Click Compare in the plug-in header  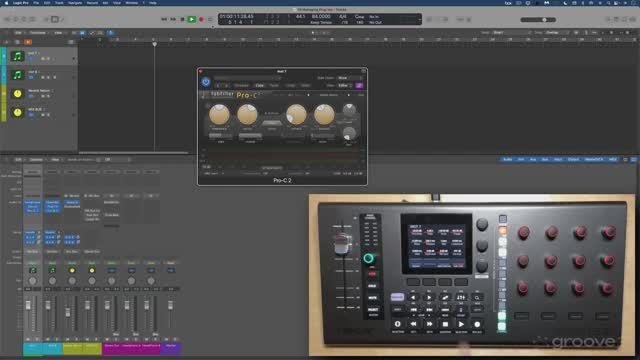pos(241,85)
